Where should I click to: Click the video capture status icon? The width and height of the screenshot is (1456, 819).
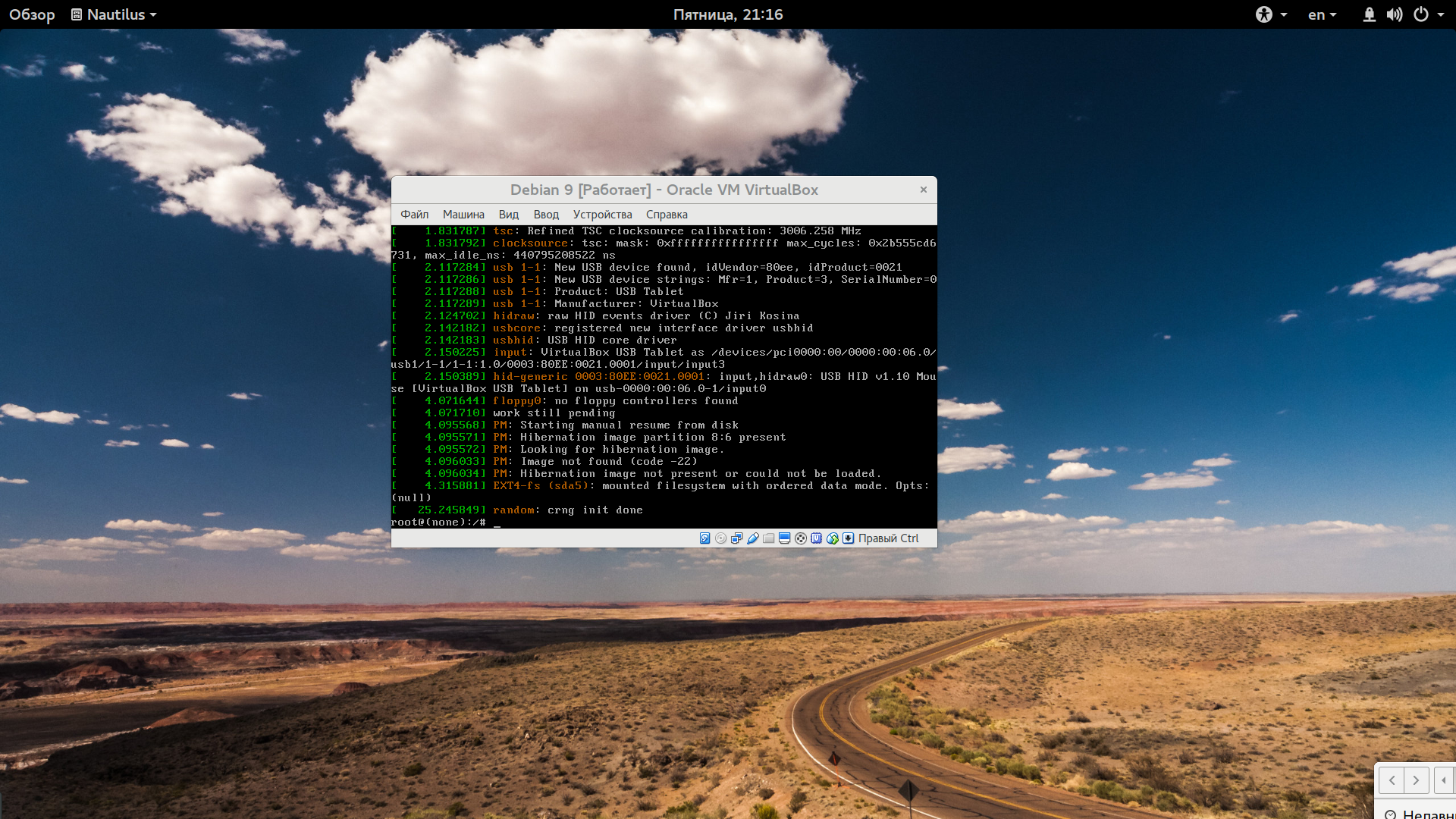pos(800,538)
